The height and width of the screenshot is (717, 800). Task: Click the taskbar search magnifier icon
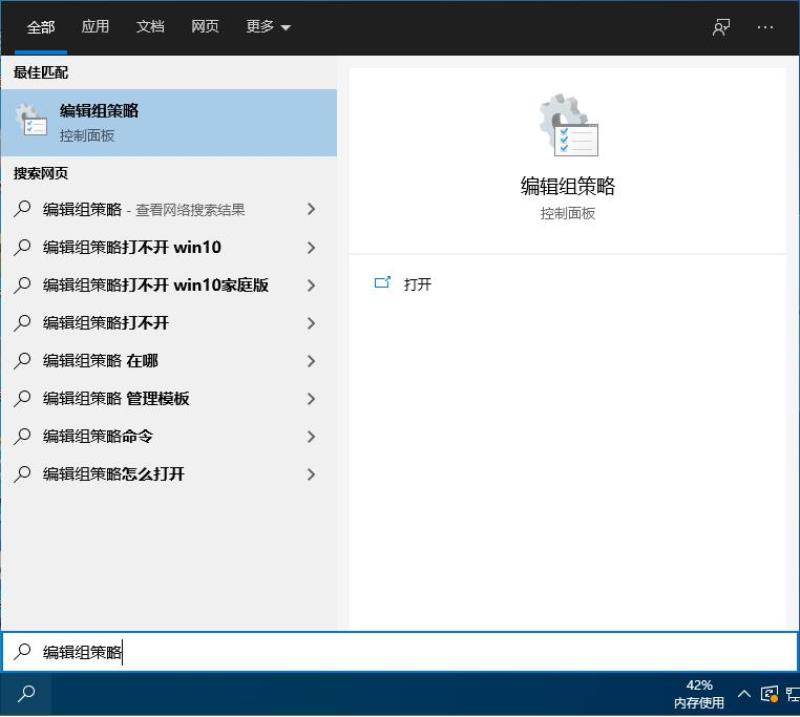tap(26, 694)
